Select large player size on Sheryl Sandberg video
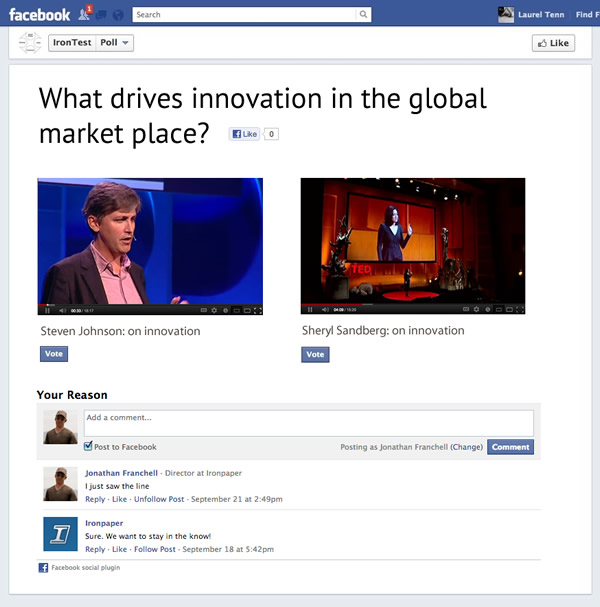The height and width of the screenshot is (607, 600). (509, 309)
